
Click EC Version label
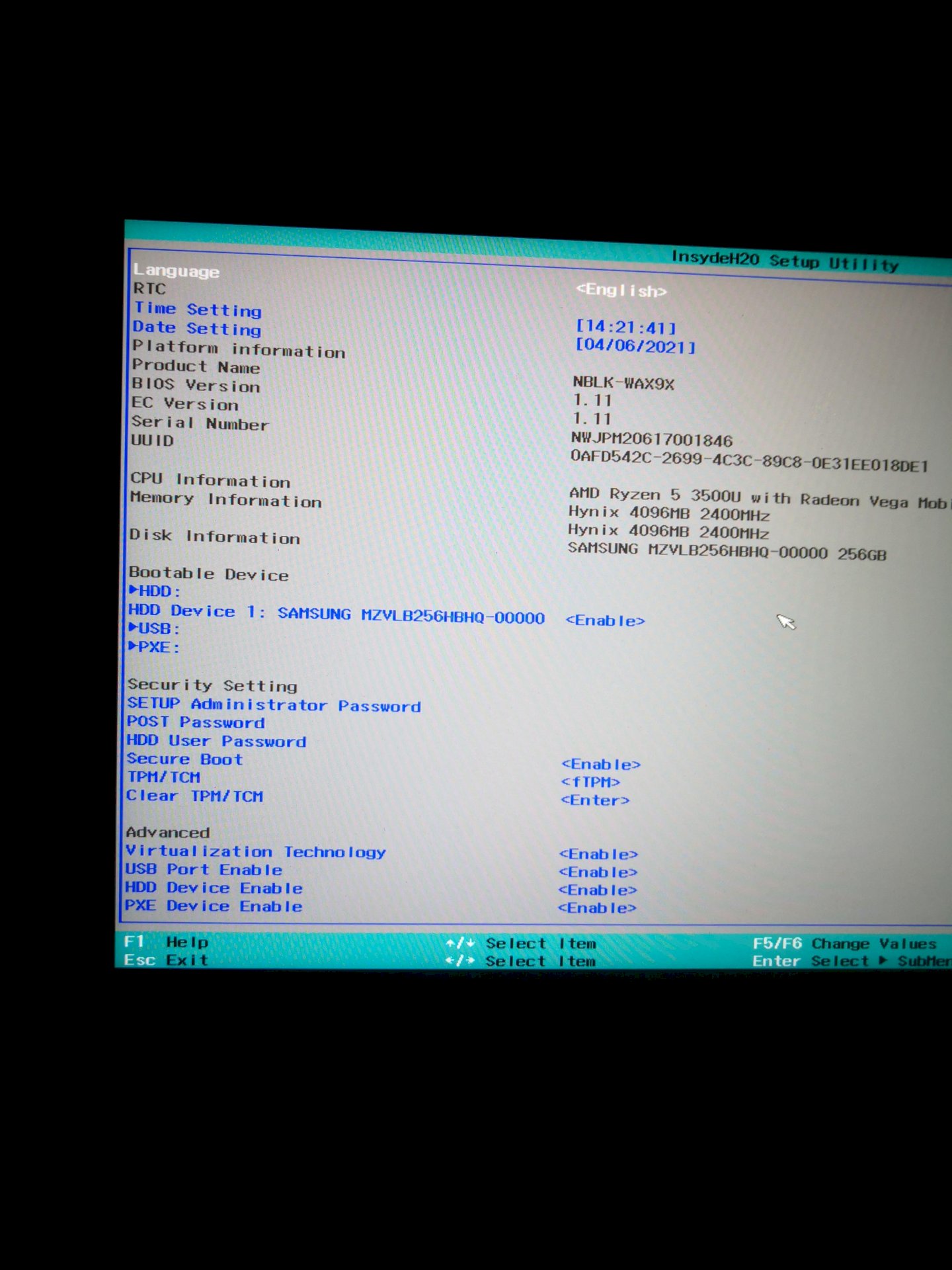pos(184,403)
